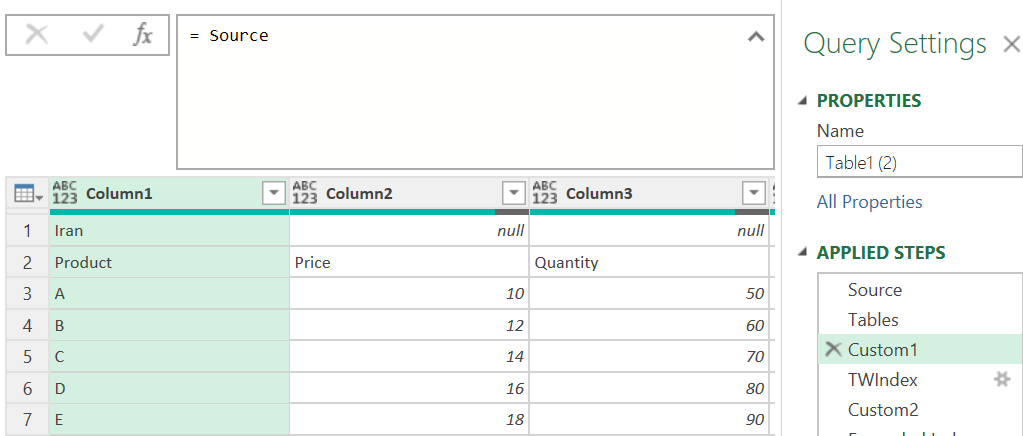Click the Column2 cell showing 14

pos(410,356)
